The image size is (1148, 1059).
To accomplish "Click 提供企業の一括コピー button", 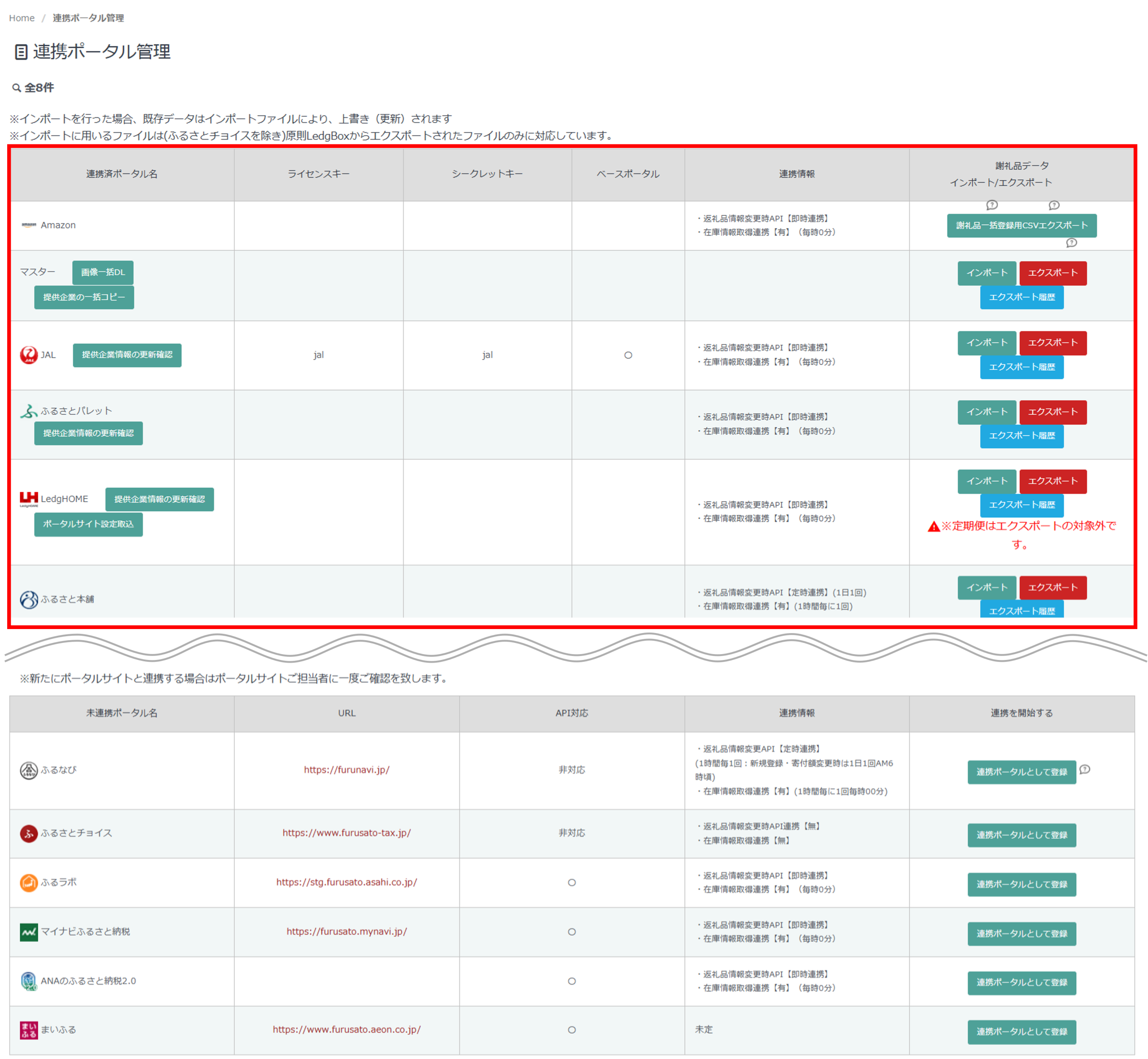I will click(84, 297).
